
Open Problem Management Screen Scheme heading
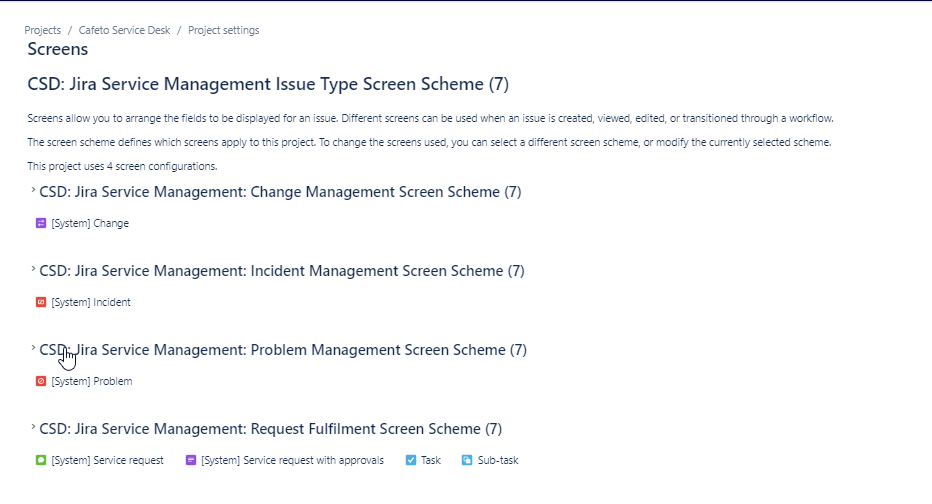[283, 350]
